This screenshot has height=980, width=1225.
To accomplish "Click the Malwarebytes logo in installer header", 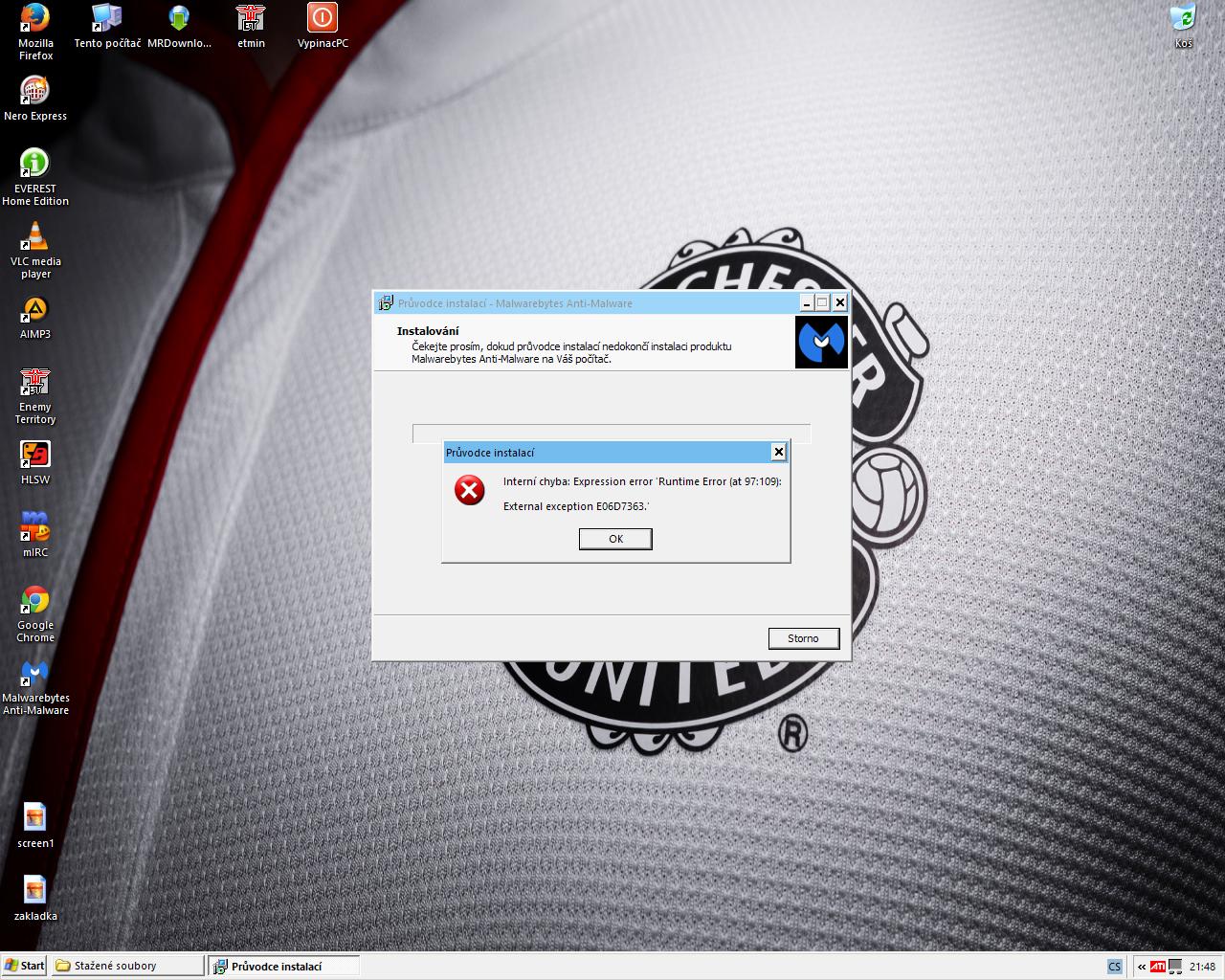I will click(821, 343).
